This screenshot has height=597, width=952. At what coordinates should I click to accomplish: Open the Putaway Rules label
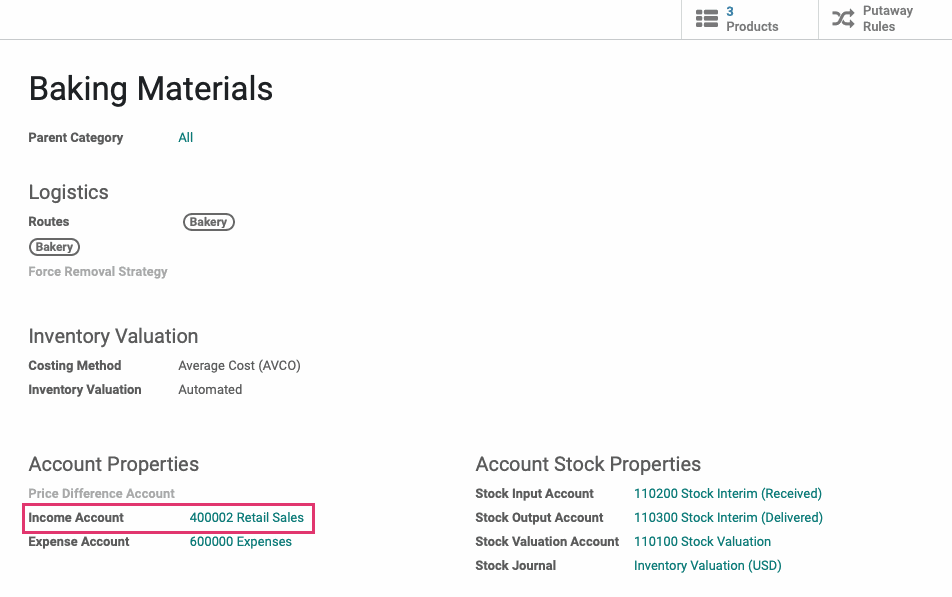(888, 19)
